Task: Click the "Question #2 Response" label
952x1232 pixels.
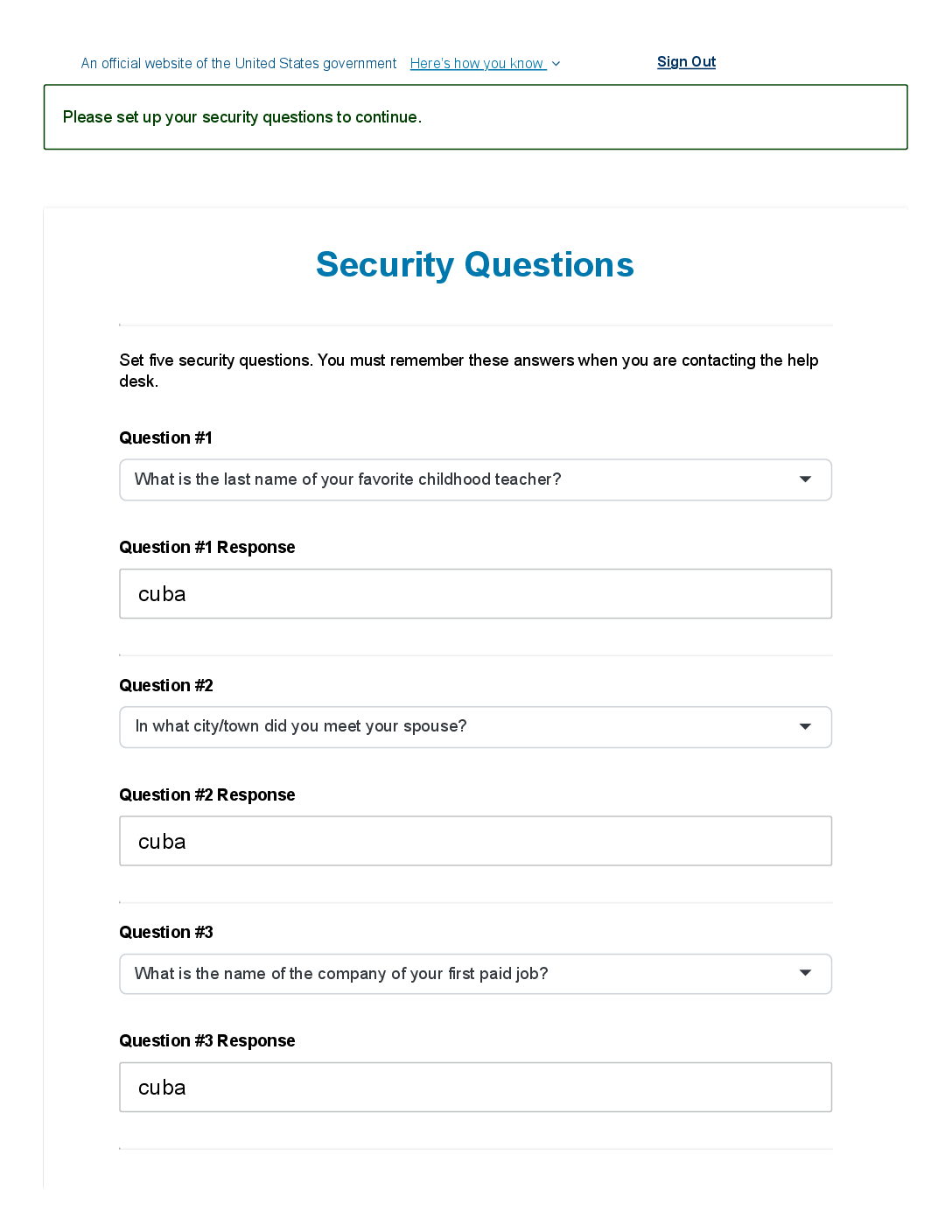Action: [x=207, y=795]
